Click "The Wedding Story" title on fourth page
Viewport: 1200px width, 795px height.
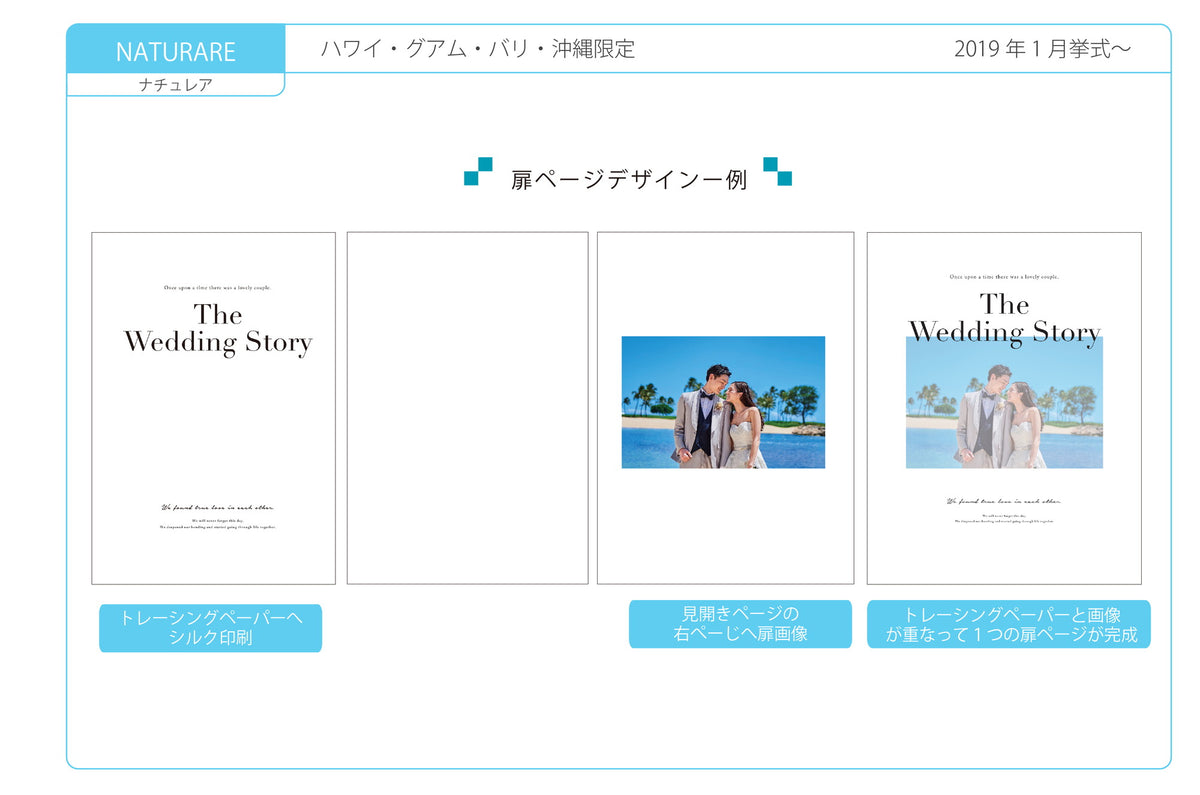(x=1004, y=318)
